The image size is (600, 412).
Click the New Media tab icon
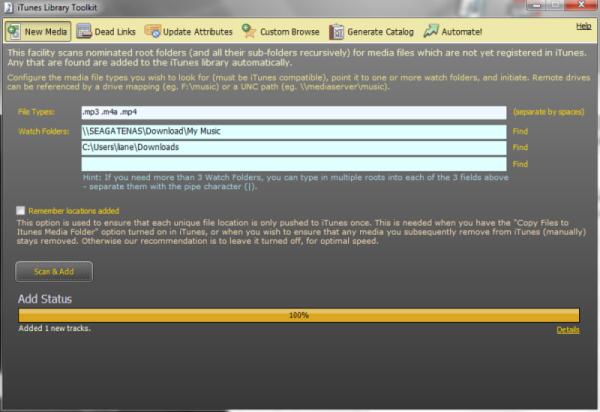coord(14,32)
